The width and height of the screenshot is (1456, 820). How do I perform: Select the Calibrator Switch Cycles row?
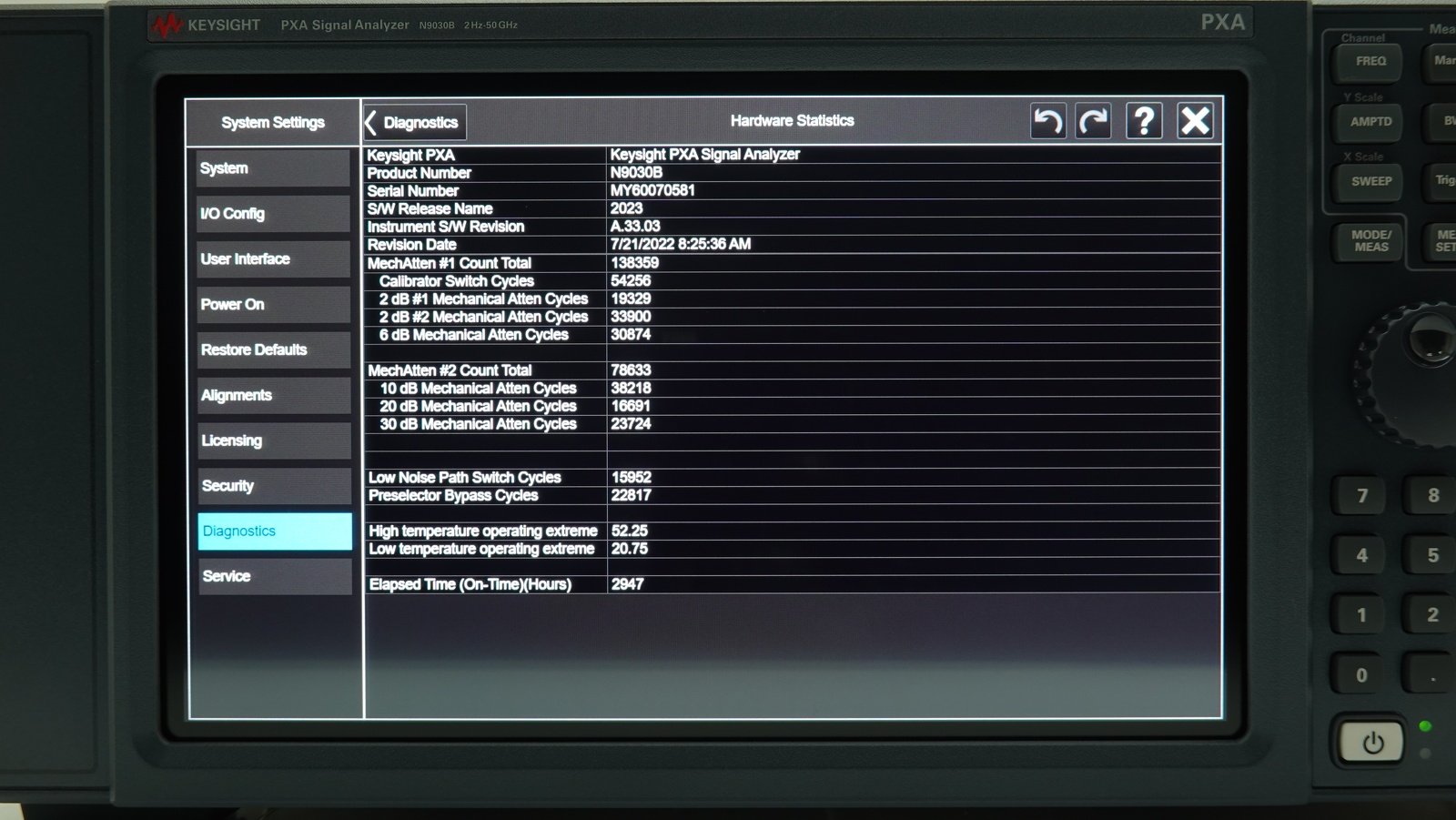click(792, 280)
